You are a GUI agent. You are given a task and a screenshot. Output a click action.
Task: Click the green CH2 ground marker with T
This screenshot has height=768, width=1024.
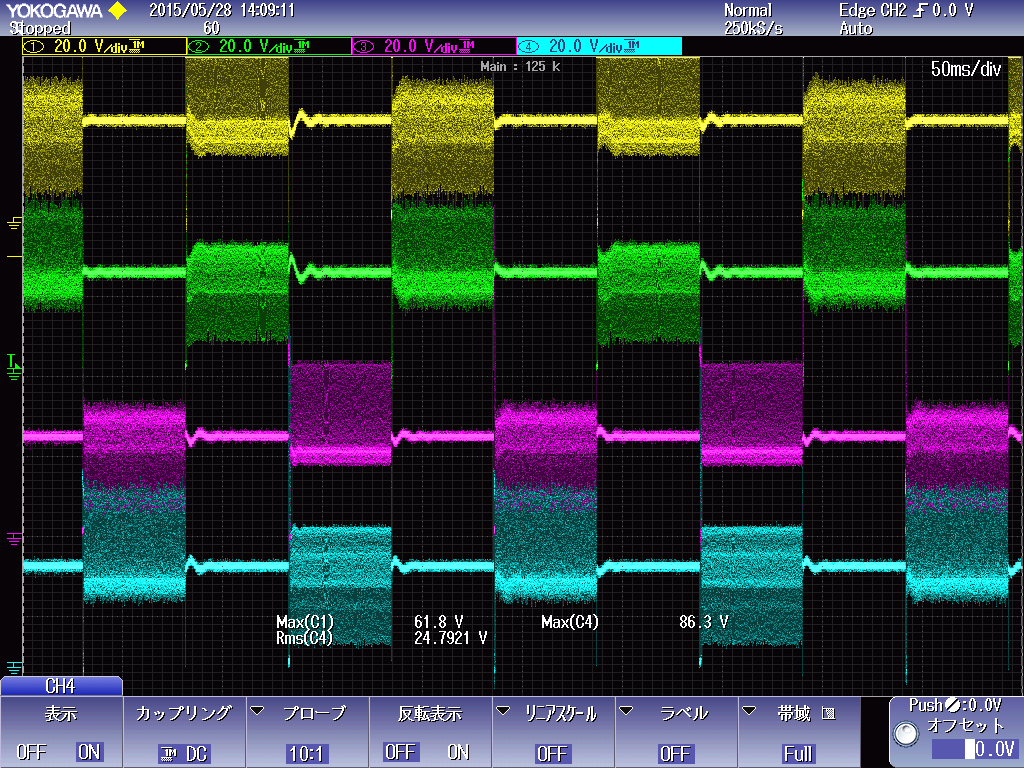point(13,368)
